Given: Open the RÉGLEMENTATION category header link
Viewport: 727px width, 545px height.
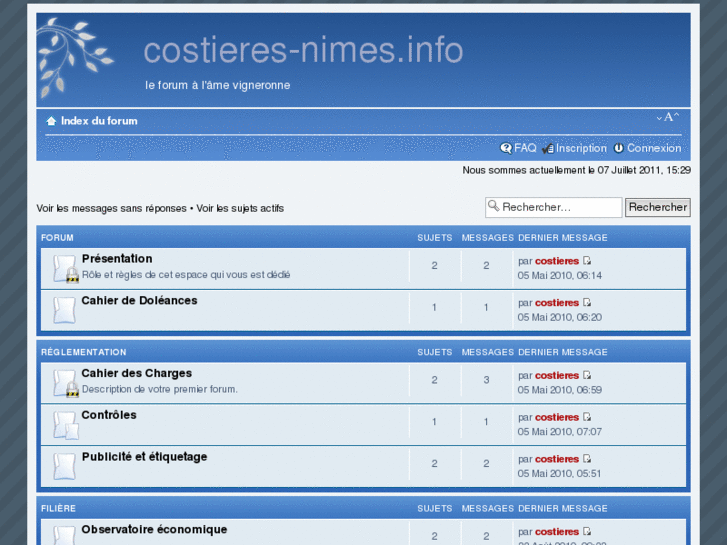Looking at the screenshot, I should [x=83, y=352].
